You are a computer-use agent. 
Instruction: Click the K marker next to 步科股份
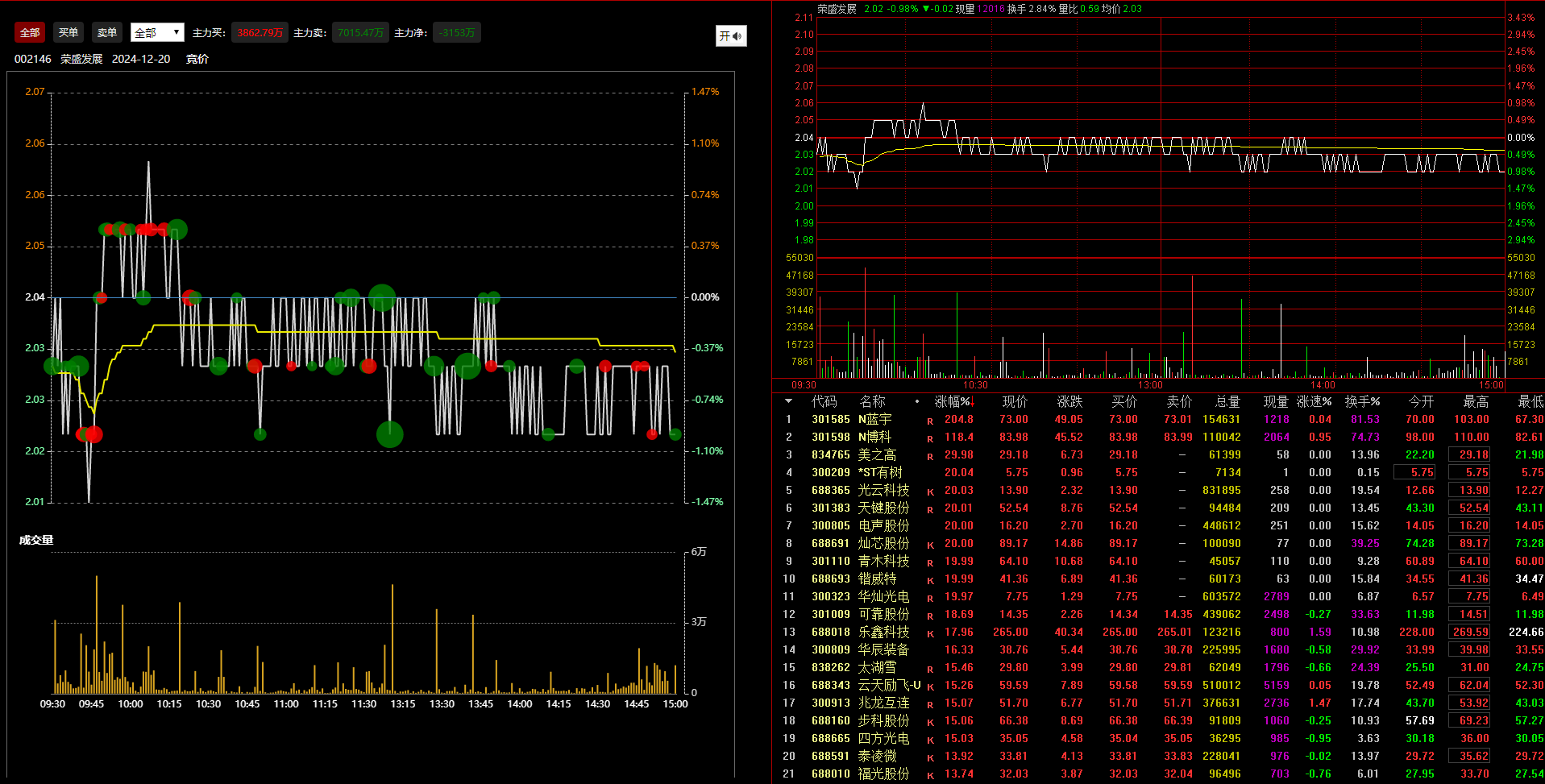(930, 723)
